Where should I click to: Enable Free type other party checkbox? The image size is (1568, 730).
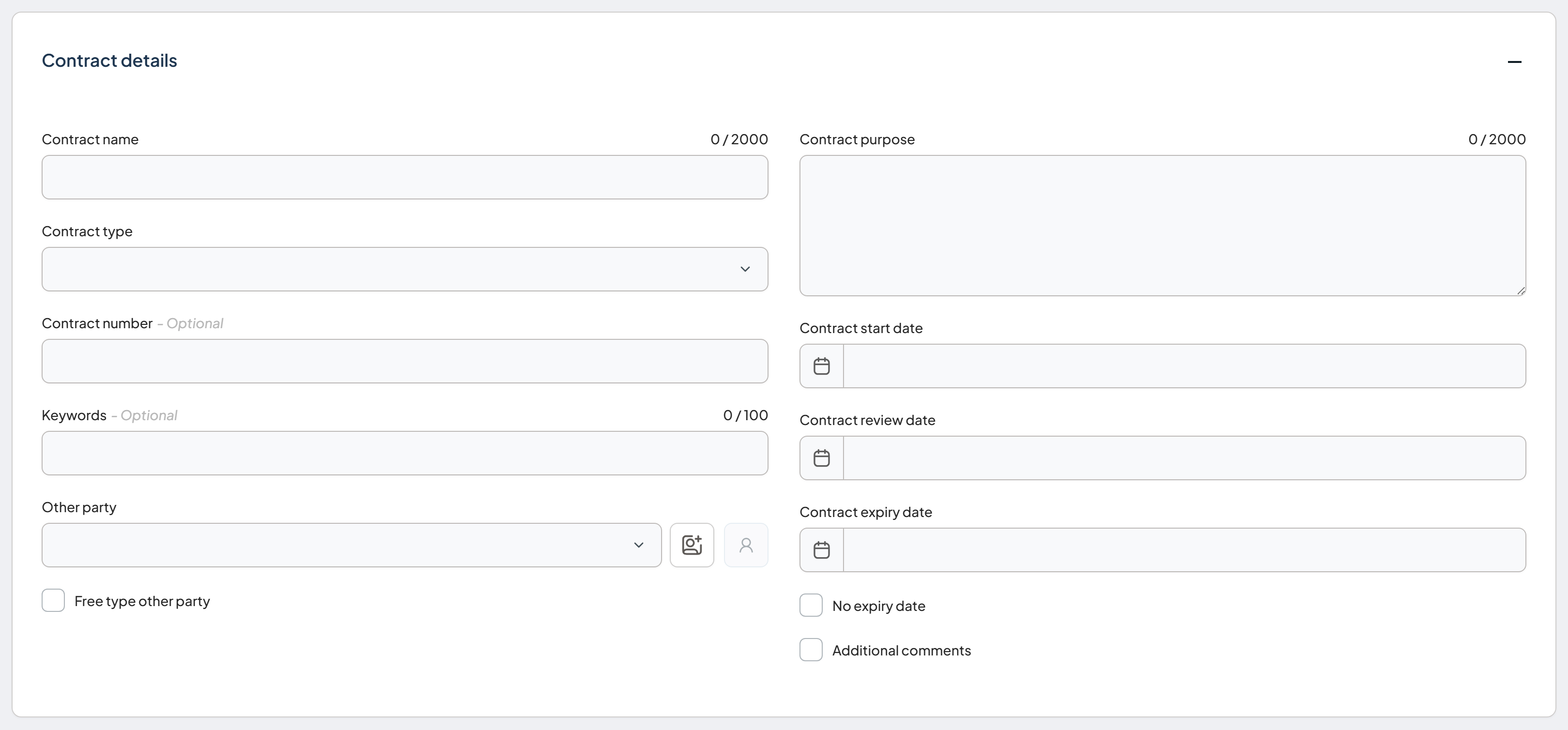[54, 600]
